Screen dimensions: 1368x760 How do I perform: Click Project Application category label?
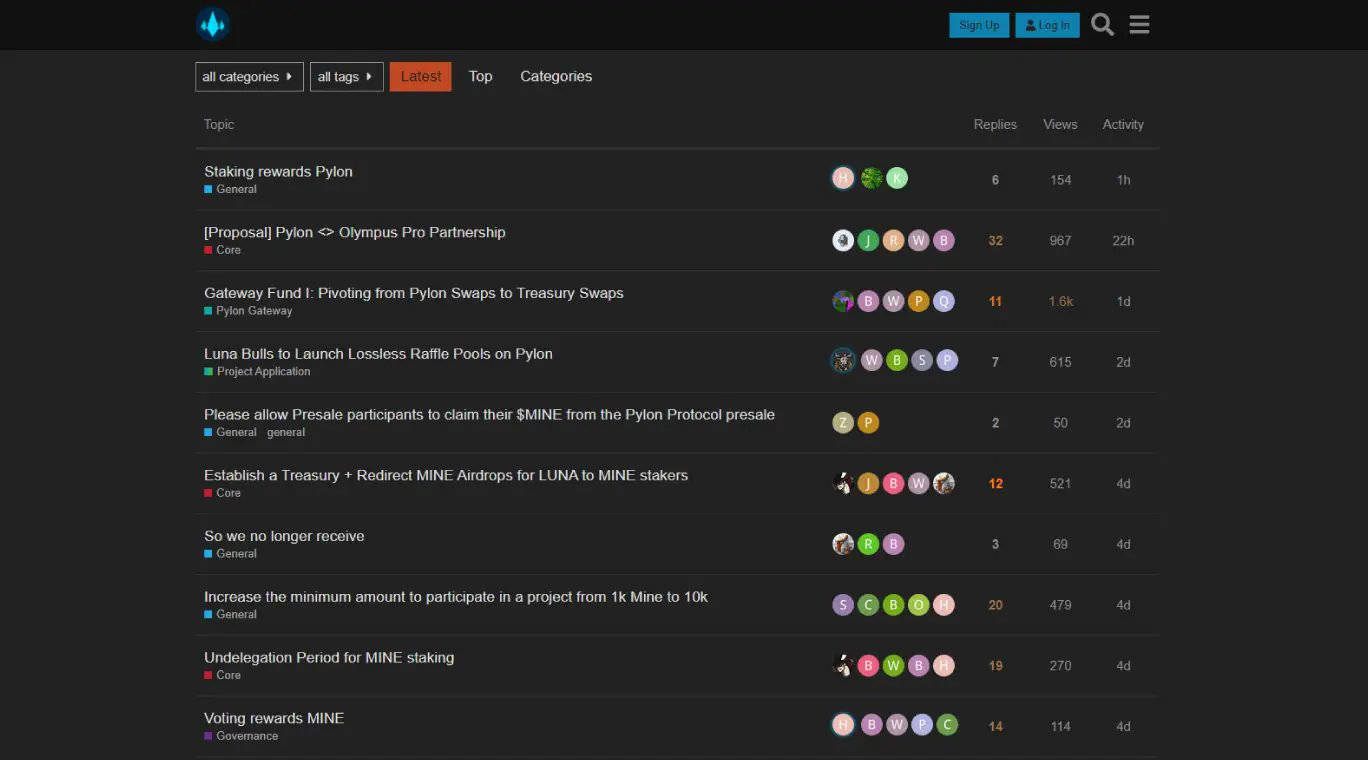257,372
